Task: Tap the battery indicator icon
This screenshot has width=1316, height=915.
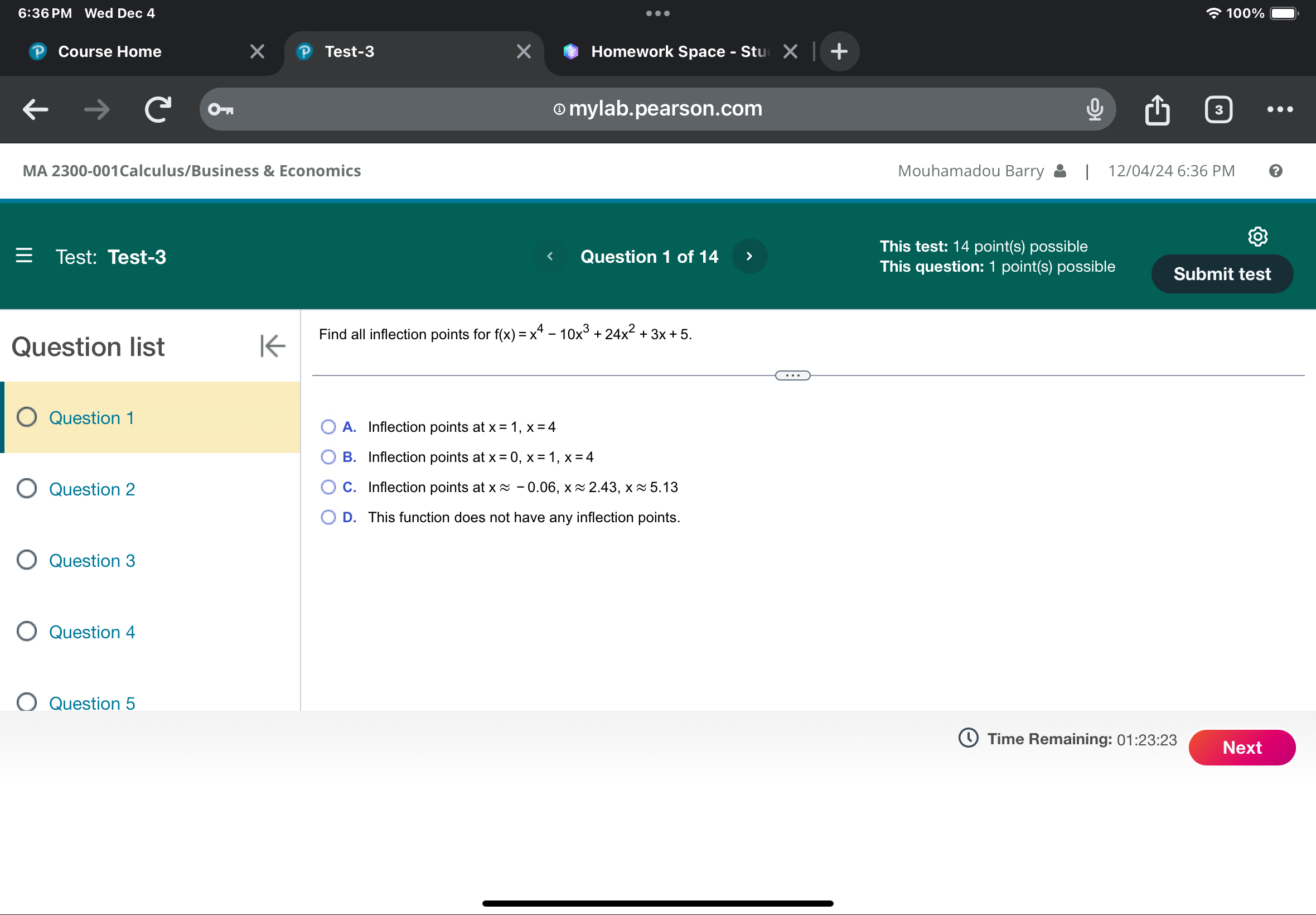Action: 1284,13
